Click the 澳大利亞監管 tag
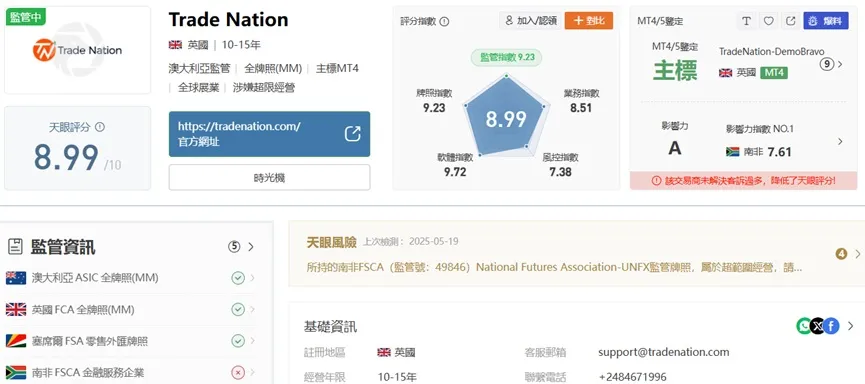The image size is (865, 384). [x=199, y=68]
